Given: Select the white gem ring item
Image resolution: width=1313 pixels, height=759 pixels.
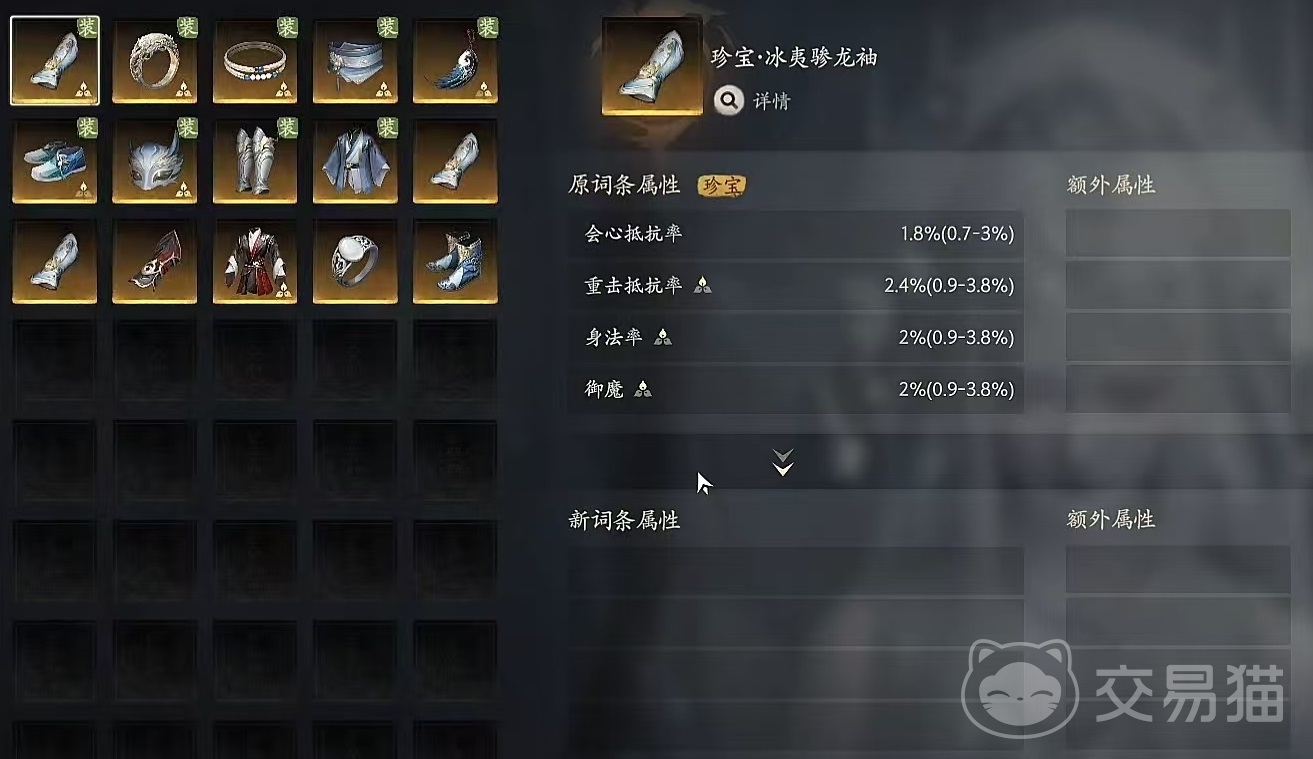Looking at the screenshot, I should click(x=355, y=261).
